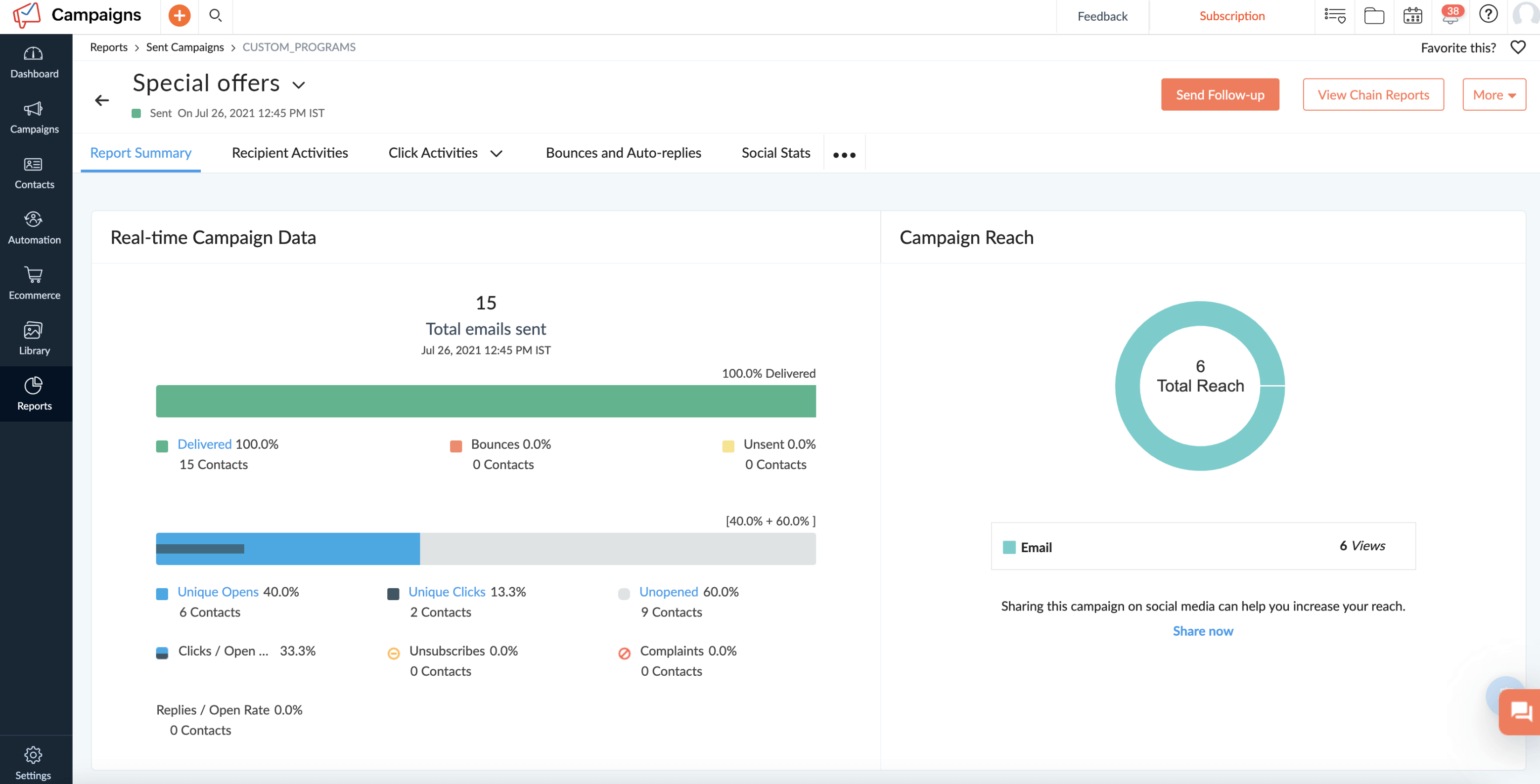Switch to Report Summary tab

pos(140,153)
